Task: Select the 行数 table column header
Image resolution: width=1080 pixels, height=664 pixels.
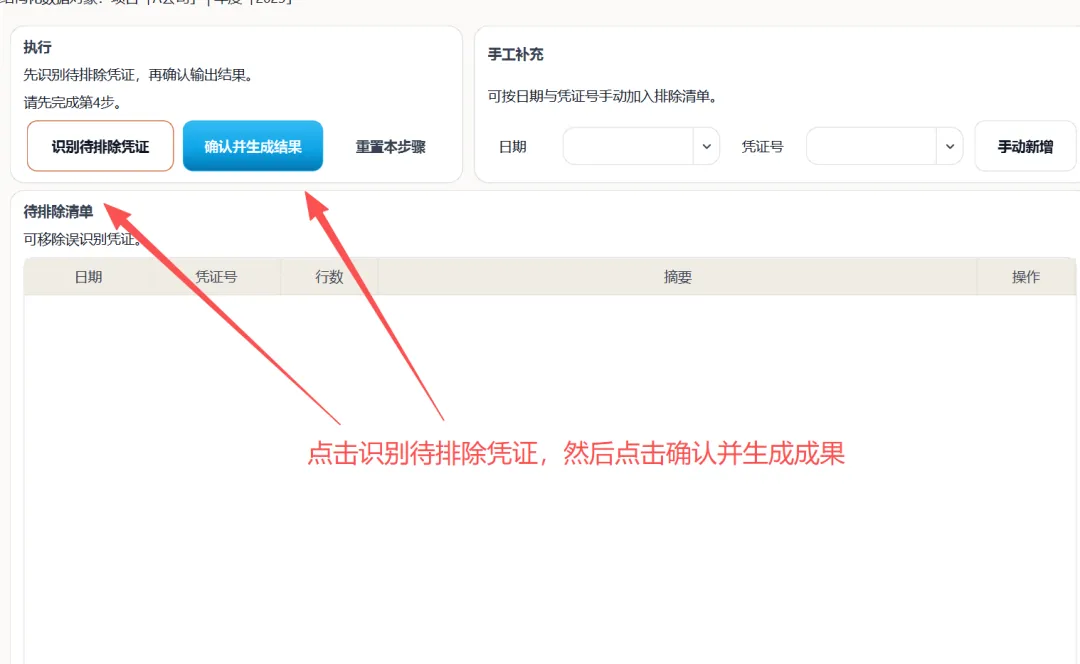Action: tap(329, 277)
